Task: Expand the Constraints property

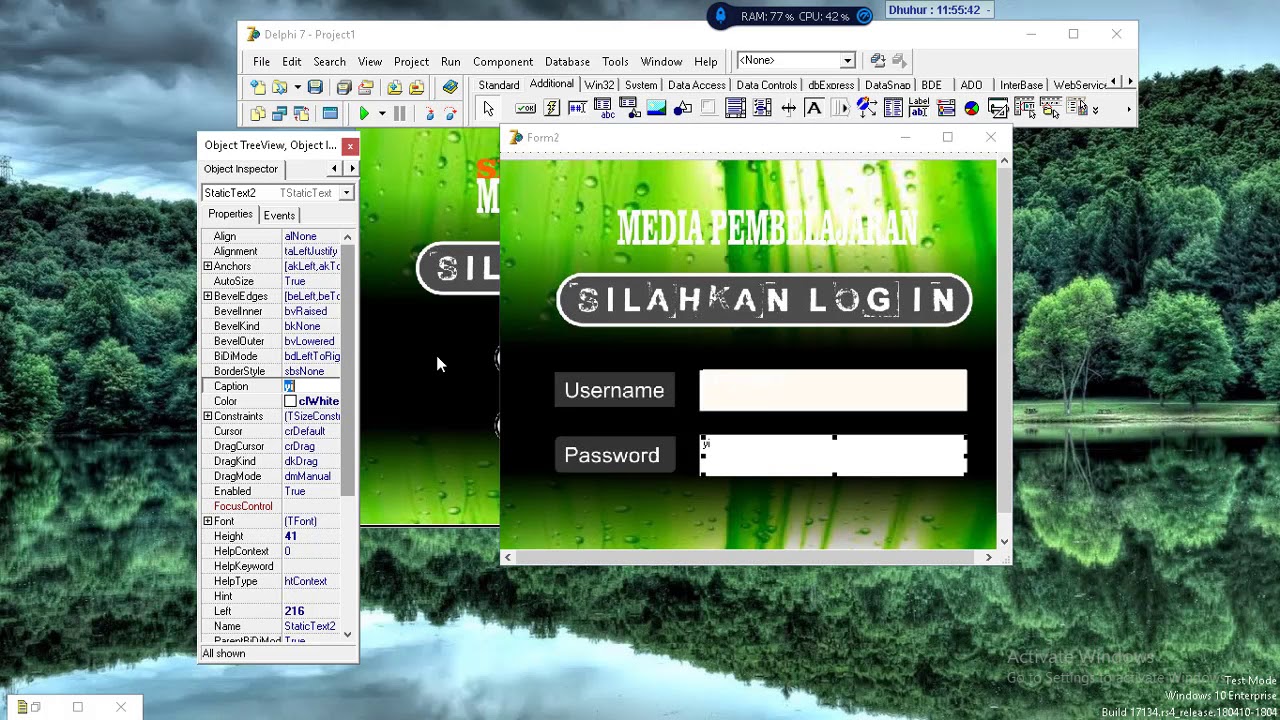Action: pyautogui.click(x=208, y=416)
